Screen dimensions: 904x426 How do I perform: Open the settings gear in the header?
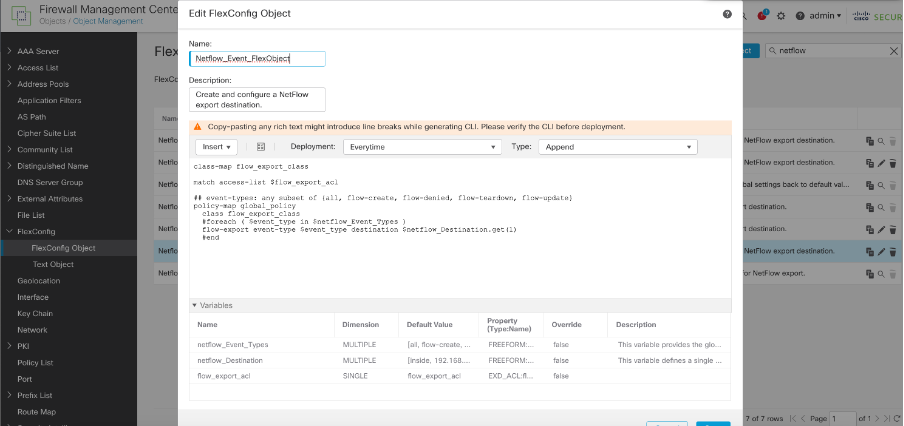tap(781, 16)
